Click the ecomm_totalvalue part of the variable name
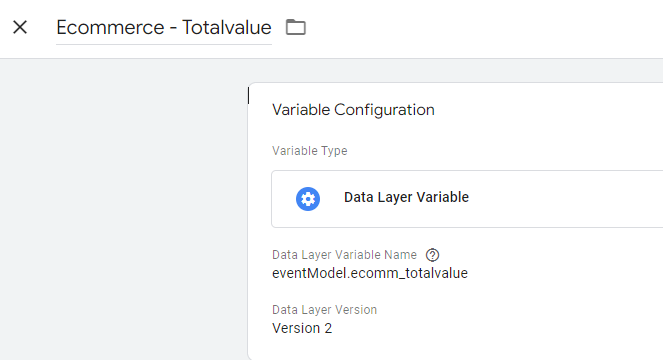The height and width of the screenshot is (360, 663). coord(409,273)
